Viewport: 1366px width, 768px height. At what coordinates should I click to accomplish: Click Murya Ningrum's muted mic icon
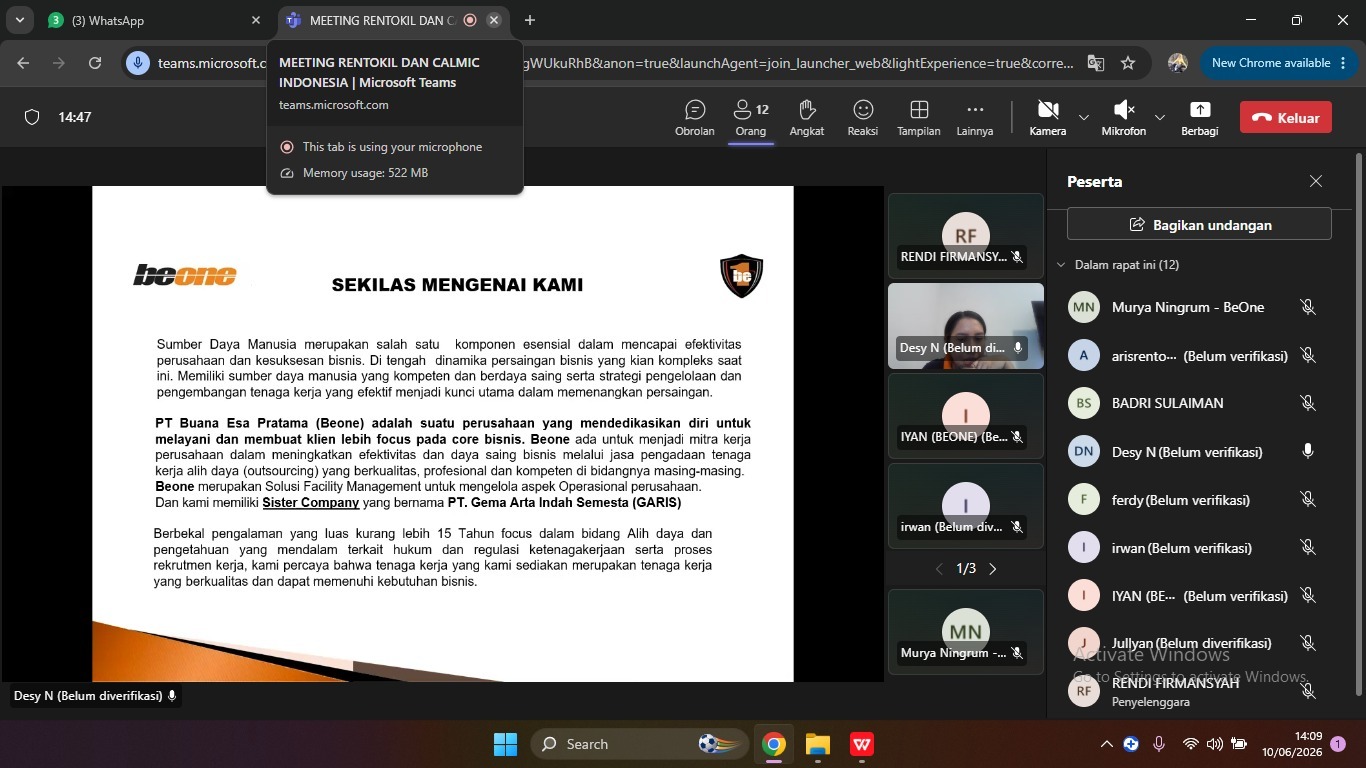click(x=1307, y=307)
